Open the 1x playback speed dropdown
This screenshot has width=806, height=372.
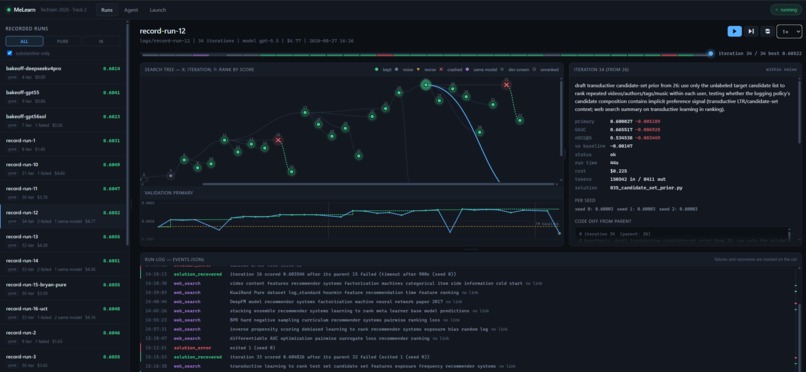(x=789, y=31)
